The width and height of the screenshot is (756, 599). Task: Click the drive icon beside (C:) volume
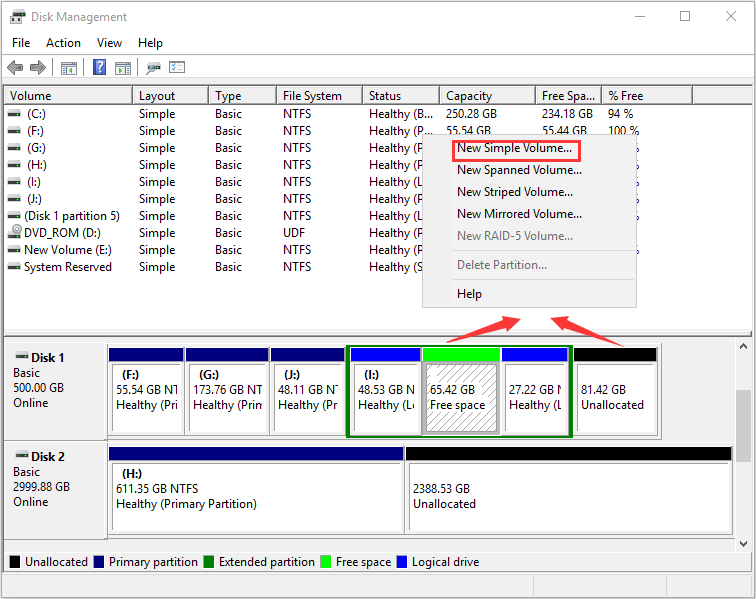[x=14, y=114]
